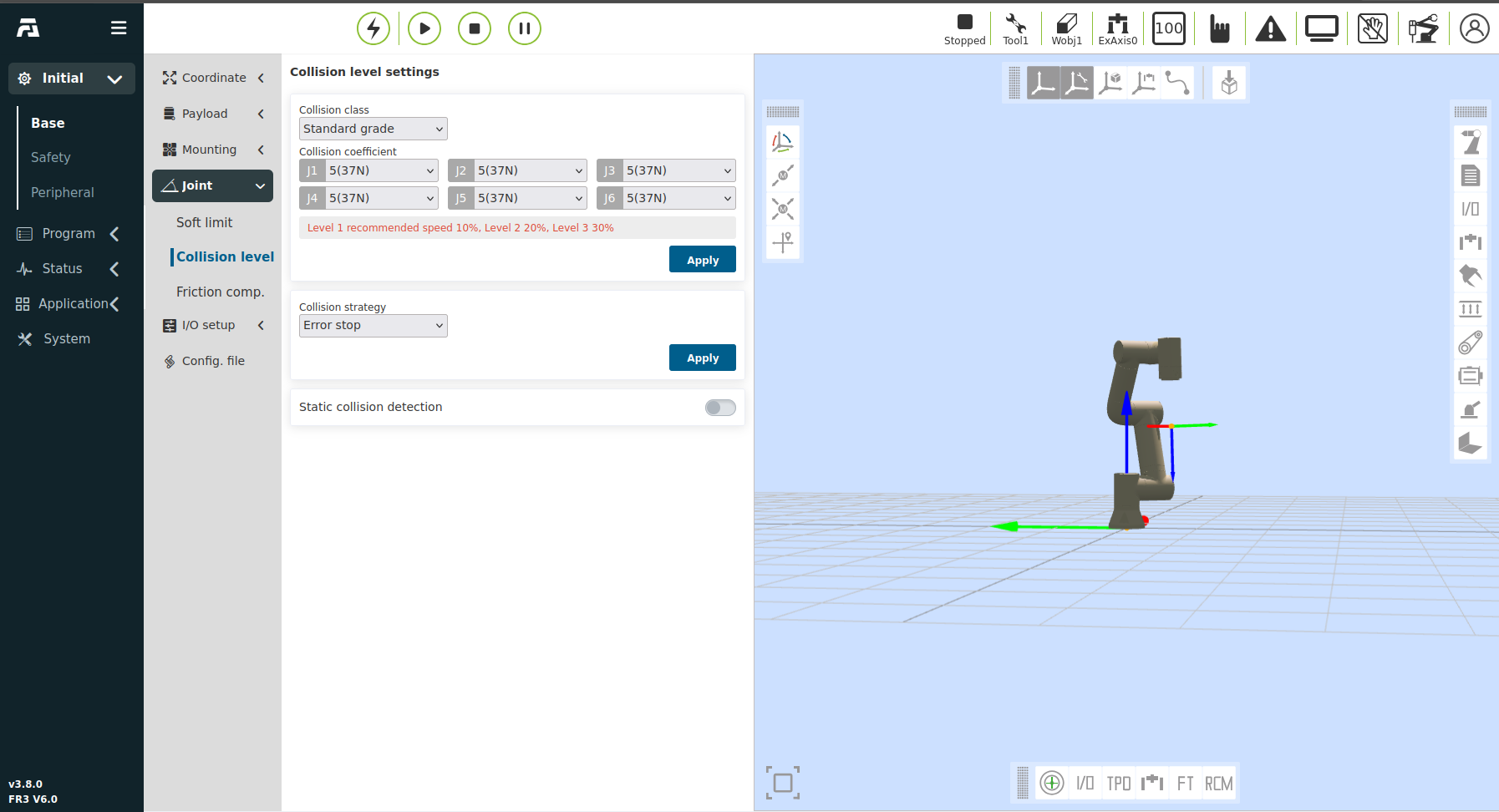Open the J1 collision coefficient dropdown
The width and height of the screenshot is (1499, 812).
[381, 170]
